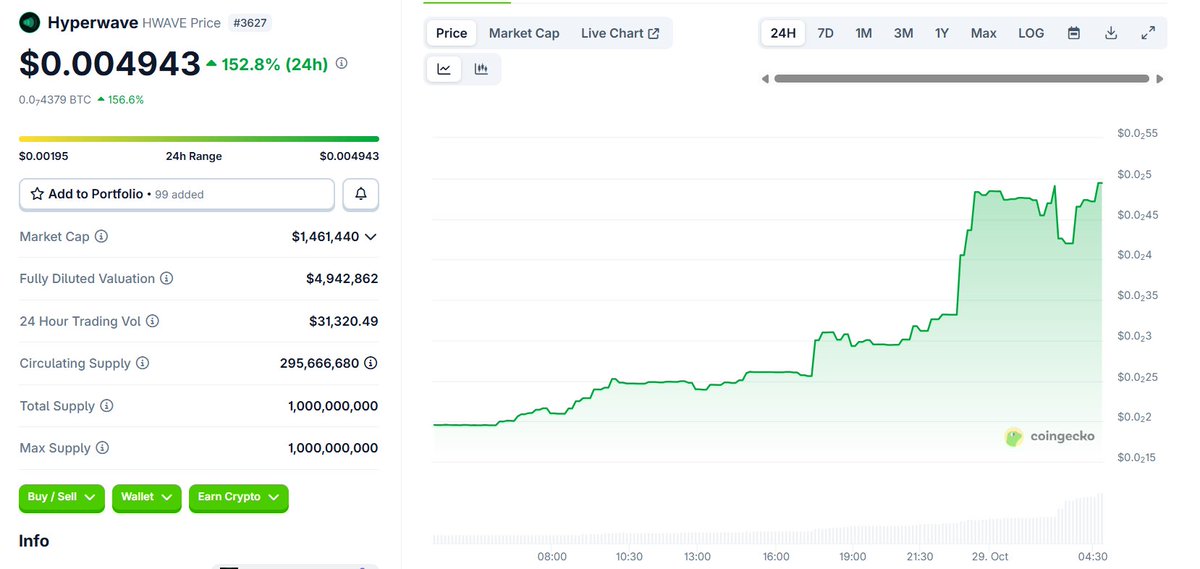Click the 152.8% (24h) change text

[x=274, y=64]
